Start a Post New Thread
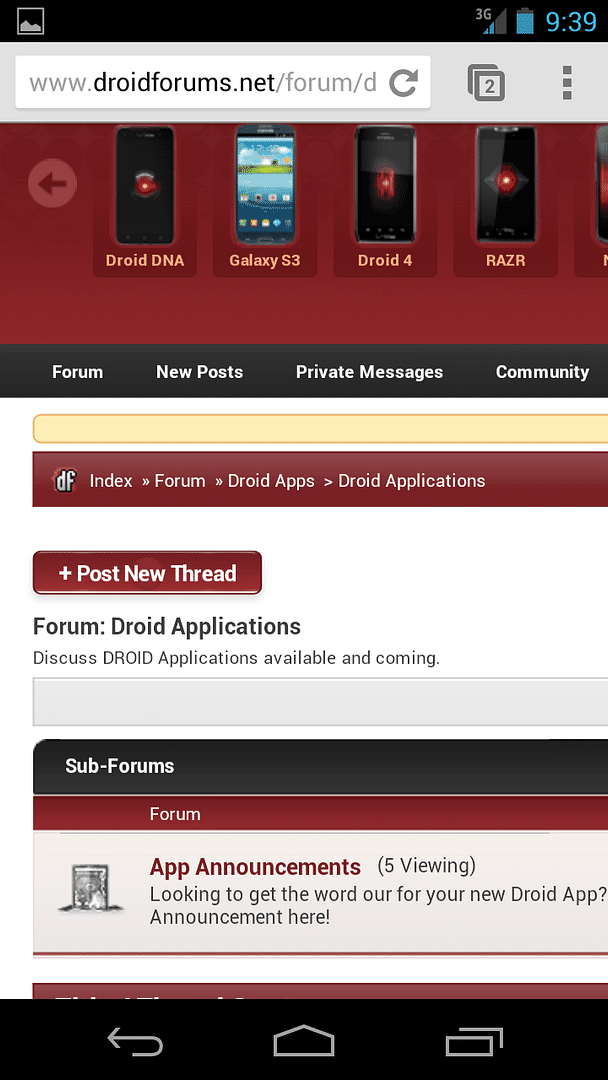 pyautogui.click(x=147, y=572)
